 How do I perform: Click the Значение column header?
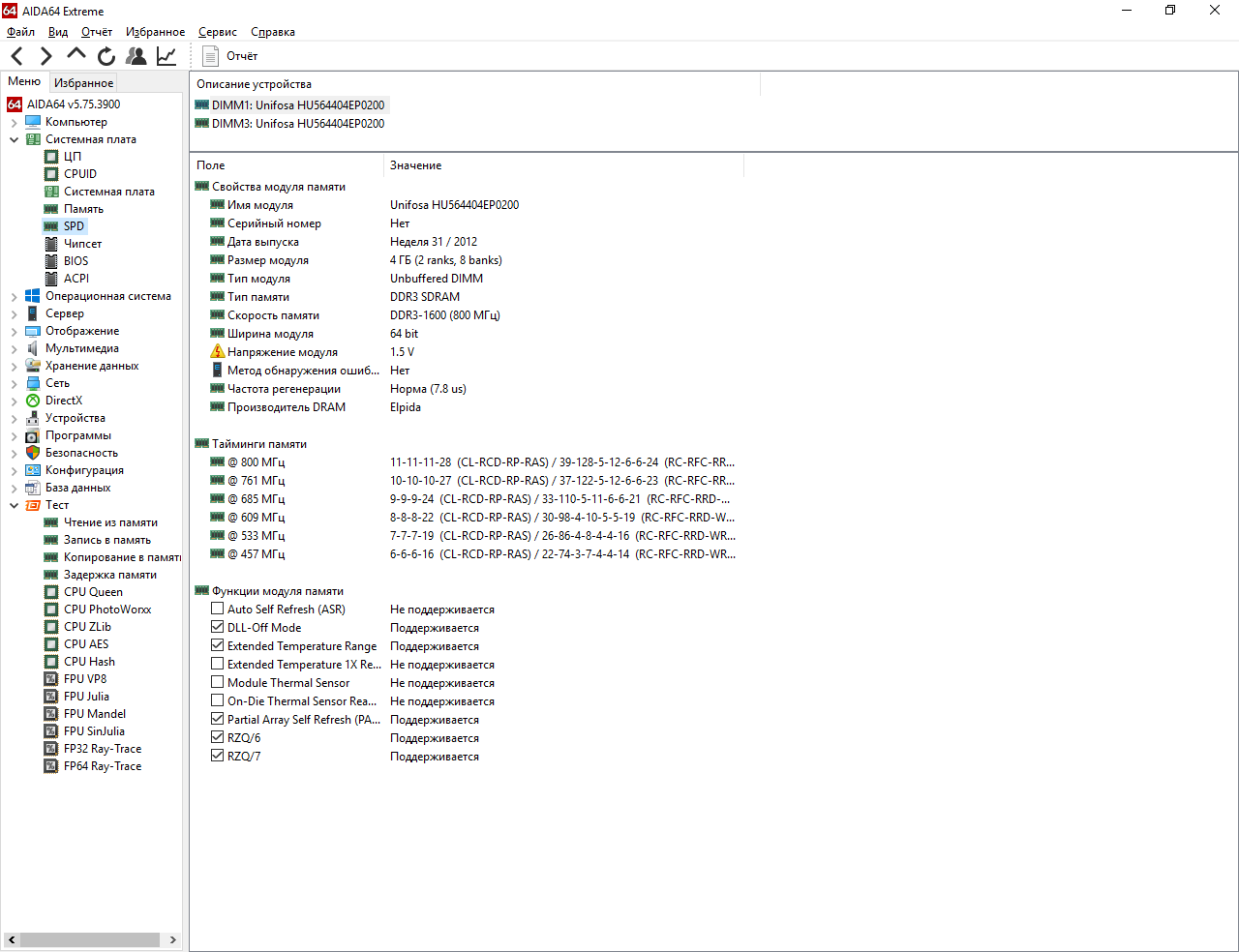pyautogui.click(x=564, y=165)
